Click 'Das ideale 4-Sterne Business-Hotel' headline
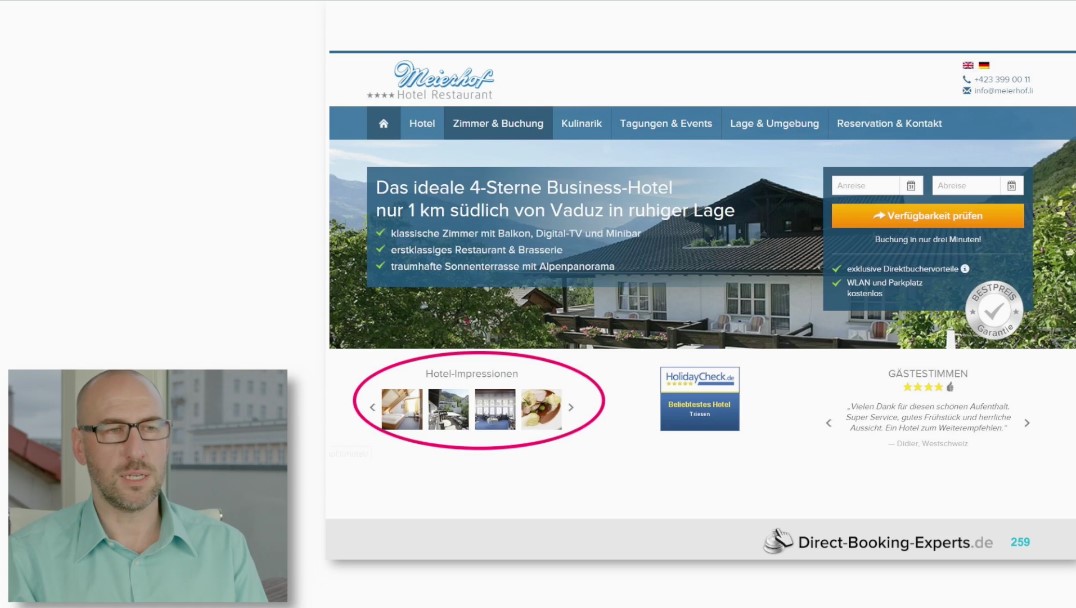 click(x=524, y=187)
